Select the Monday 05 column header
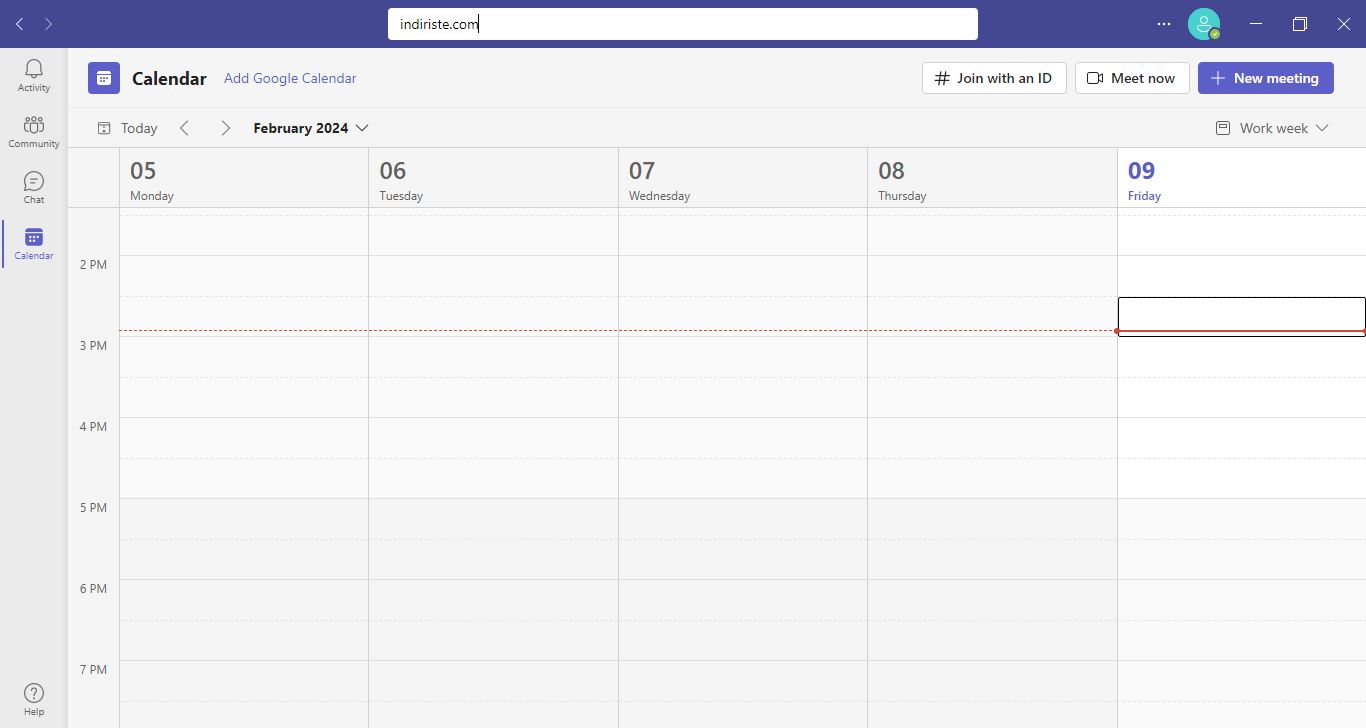1366x728 pixels. click(x=244, y=179)
